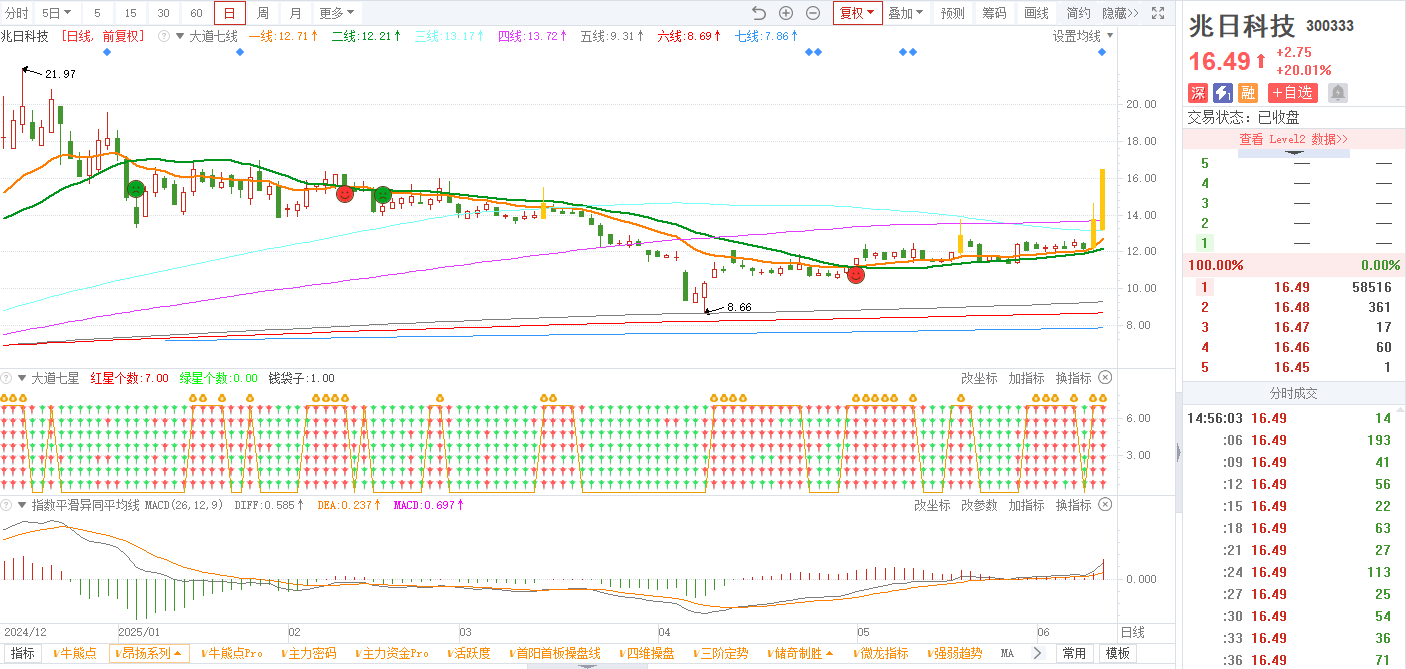Click 换指标 in MACD panel
Image resolution: width=1406 pixels, height=669 pixels.
coord(1073,505)
